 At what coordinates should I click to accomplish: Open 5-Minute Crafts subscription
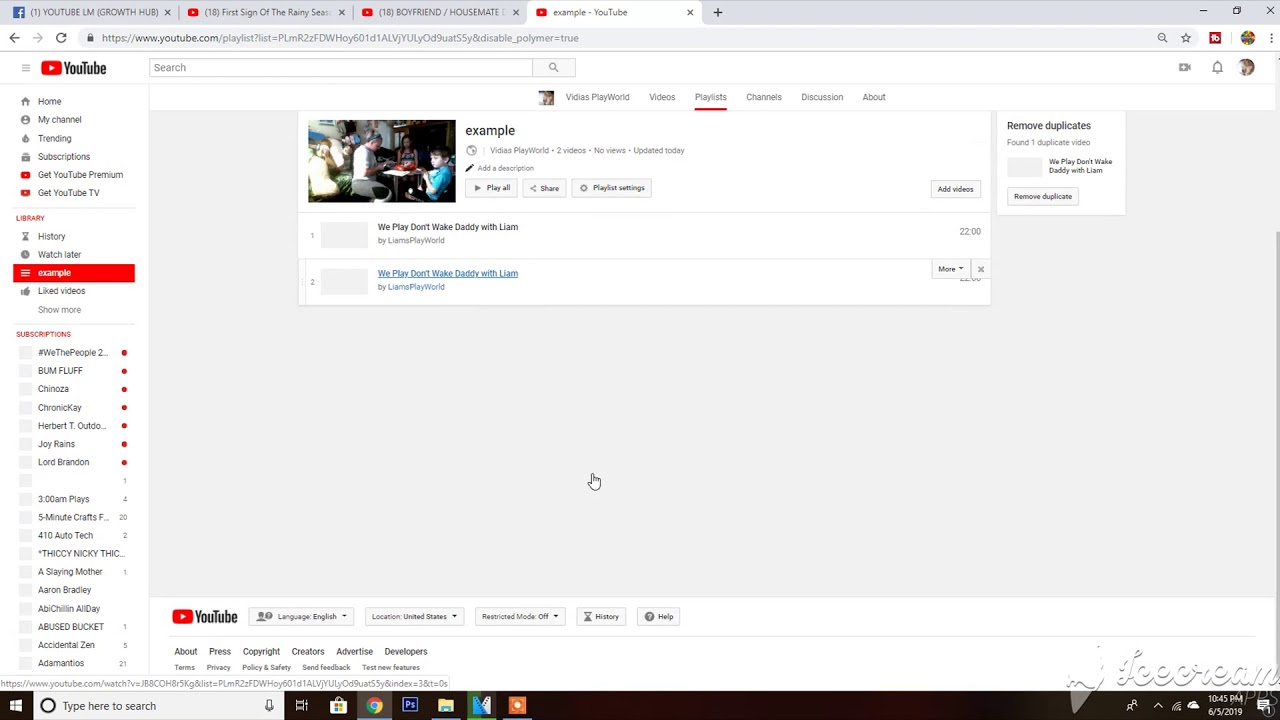(74, 517)
